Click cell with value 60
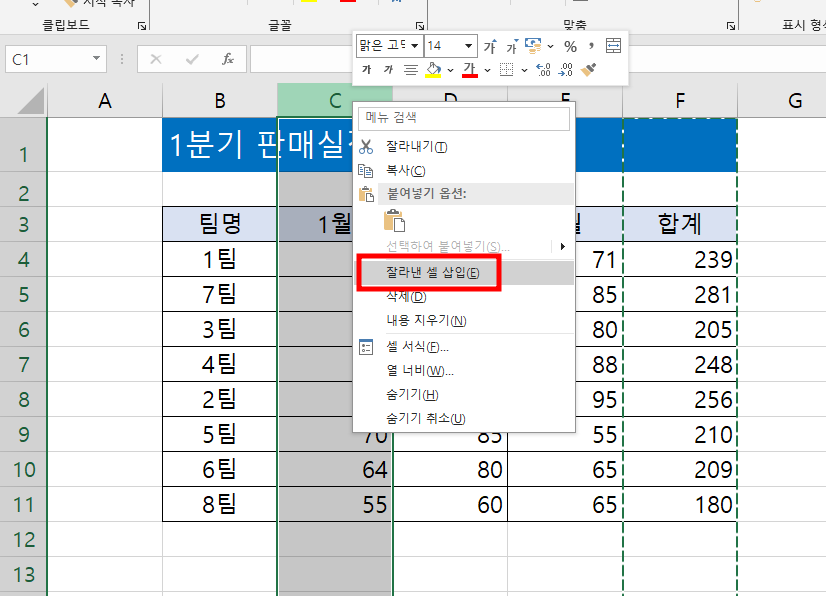This screenshot has width=826, height=596. click(450, 504)
